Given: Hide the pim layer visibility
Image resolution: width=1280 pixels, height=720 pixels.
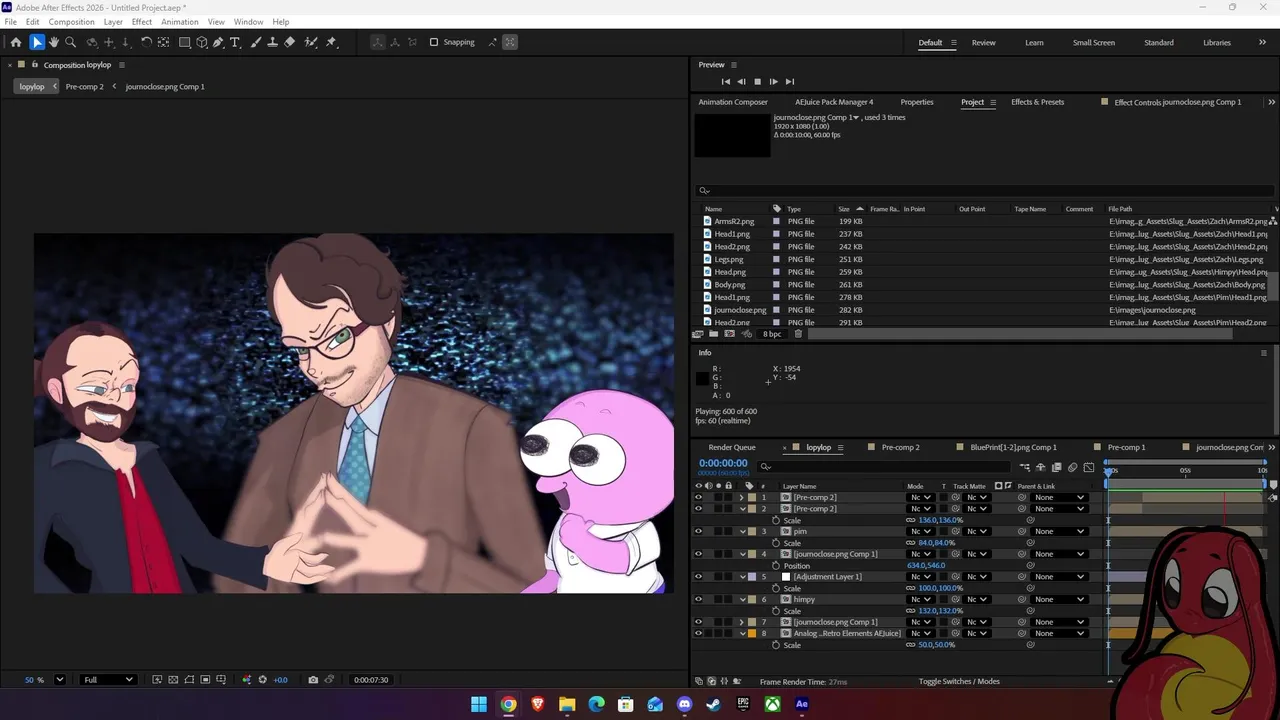Looking at the screenshot, I should pos(698,531).
